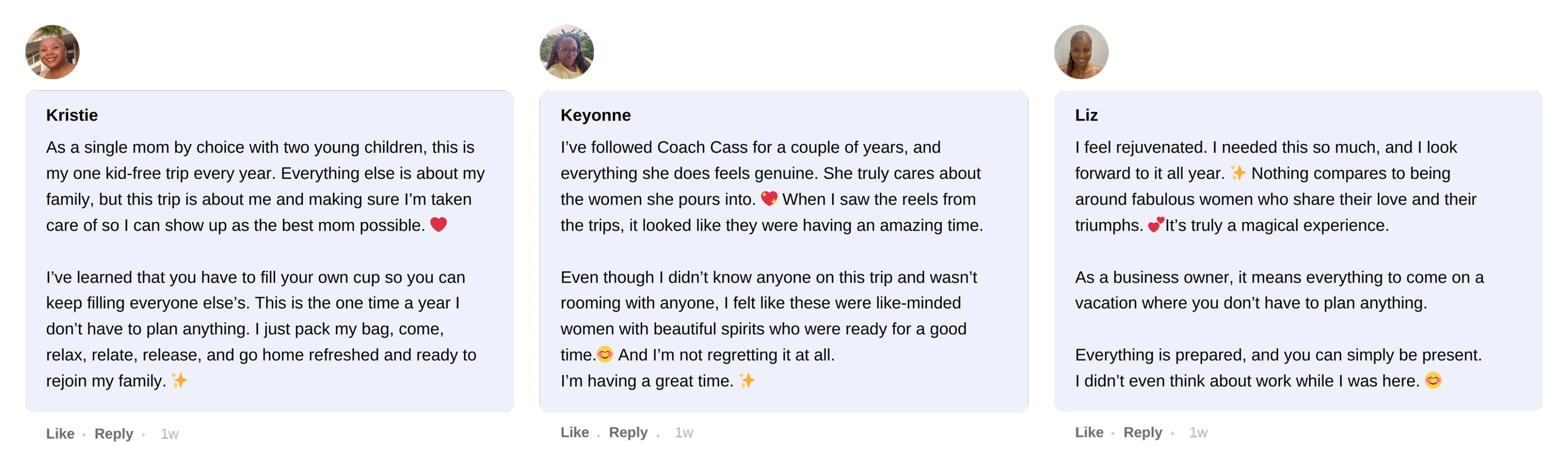Screen dimensions: 1568x455
Task: Open the Keyonne commenter name
Action: (x=595, y=115)
